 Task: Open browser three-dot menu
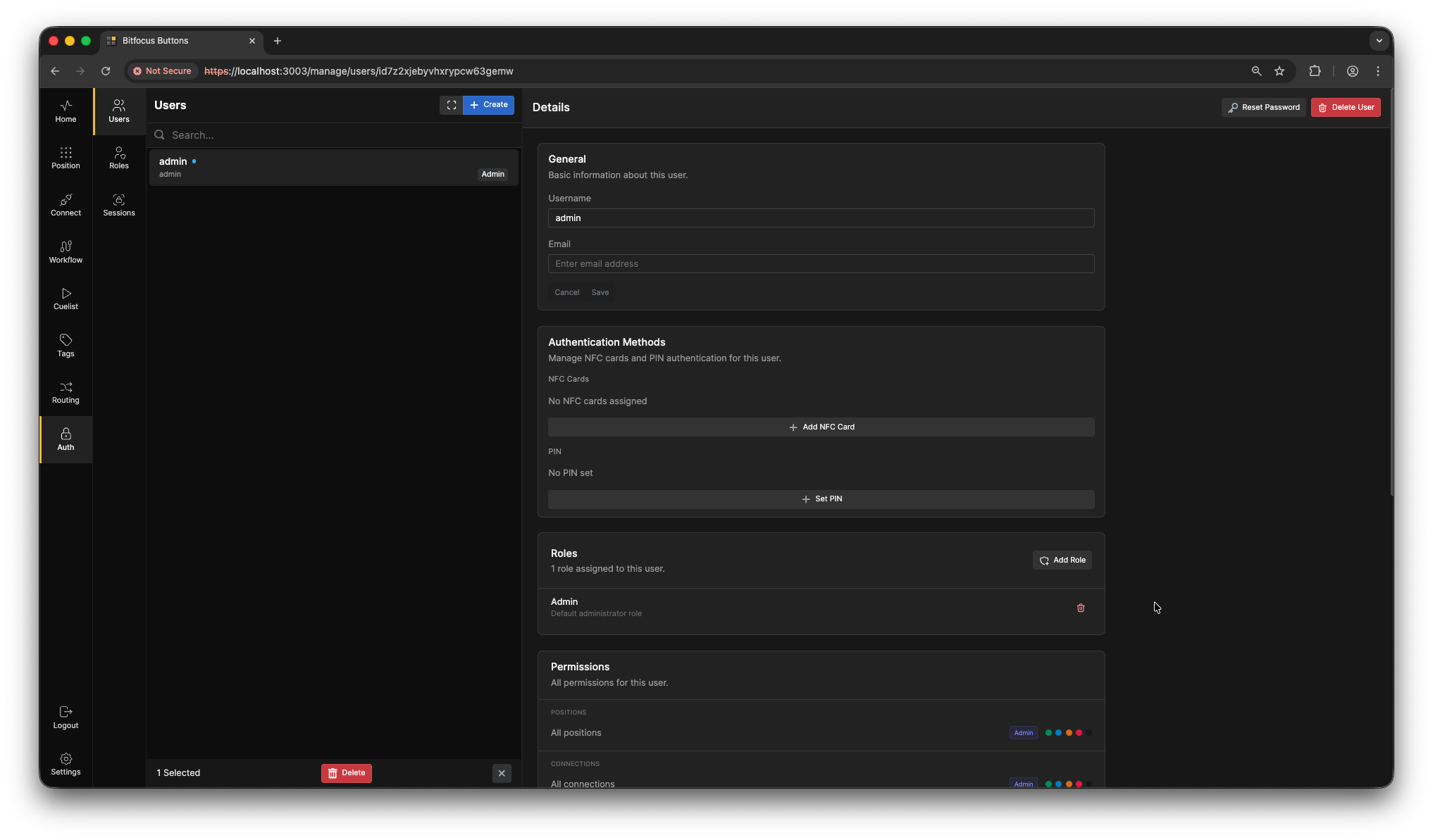1378,71
